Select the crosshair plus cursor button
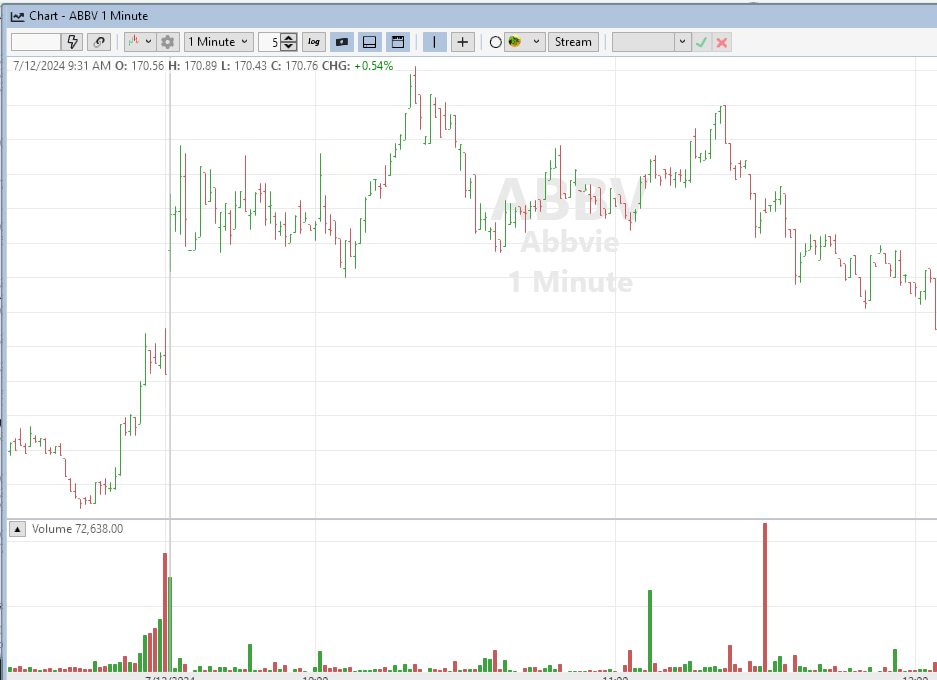 463,42
